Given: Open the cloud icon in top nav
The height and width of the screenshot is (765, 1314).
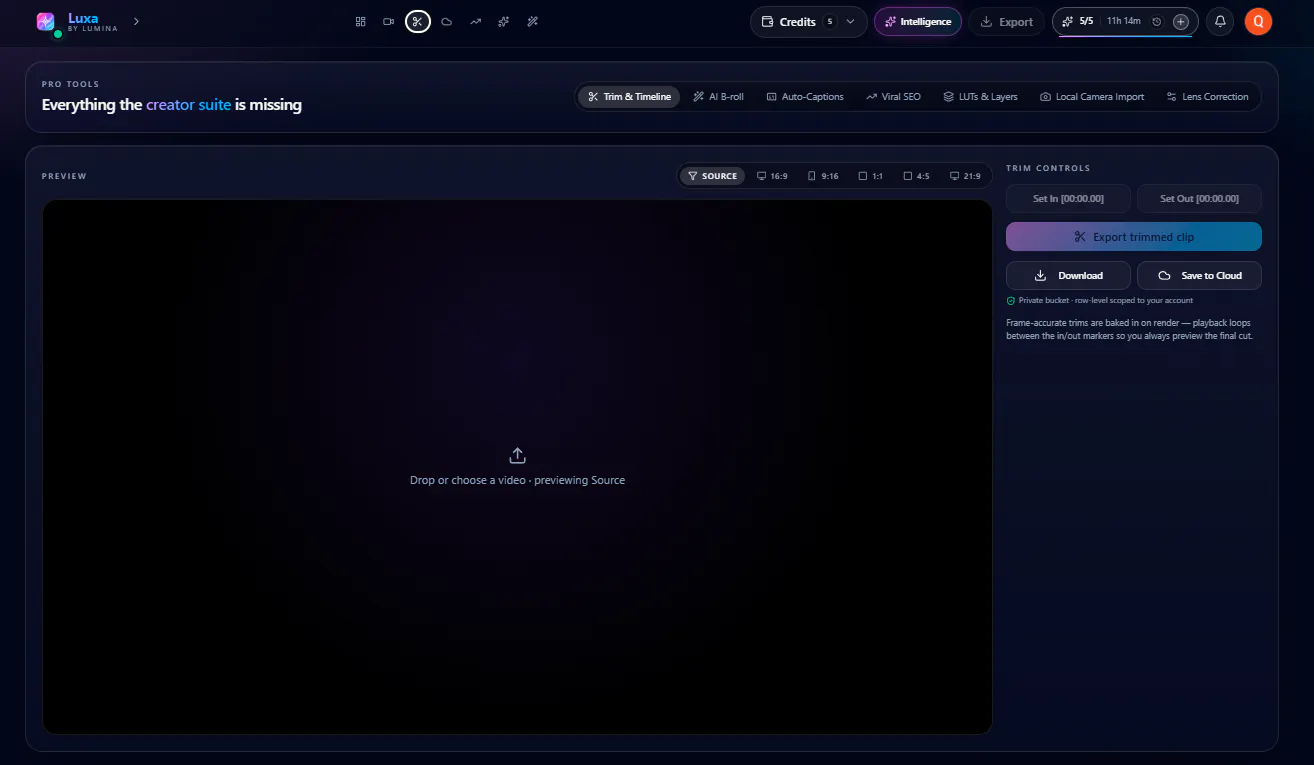Looking at the screenshot, I should (447, 21).
